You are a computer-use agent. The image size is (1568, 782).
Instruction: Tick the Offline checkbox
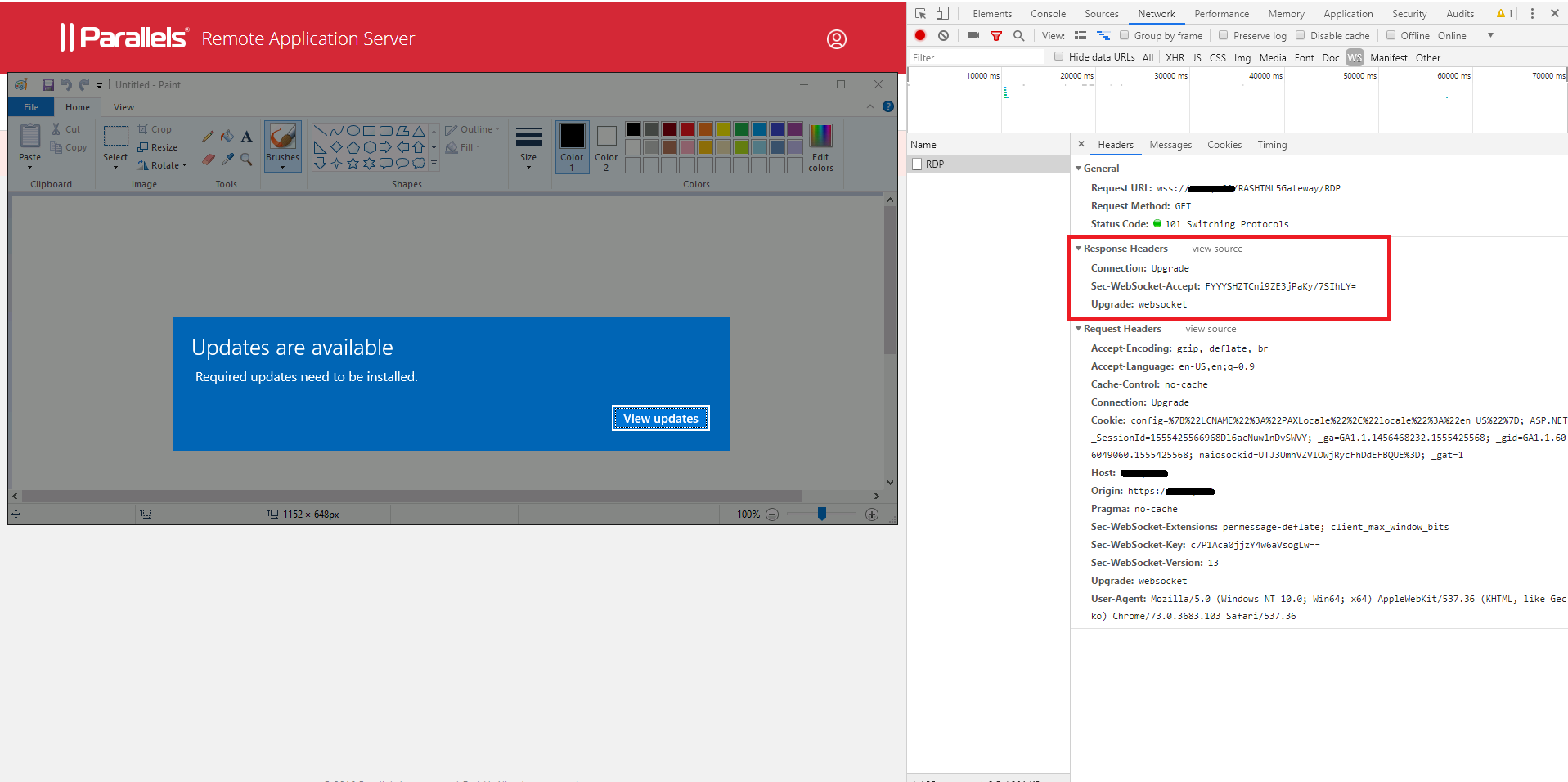point(1391,35)
